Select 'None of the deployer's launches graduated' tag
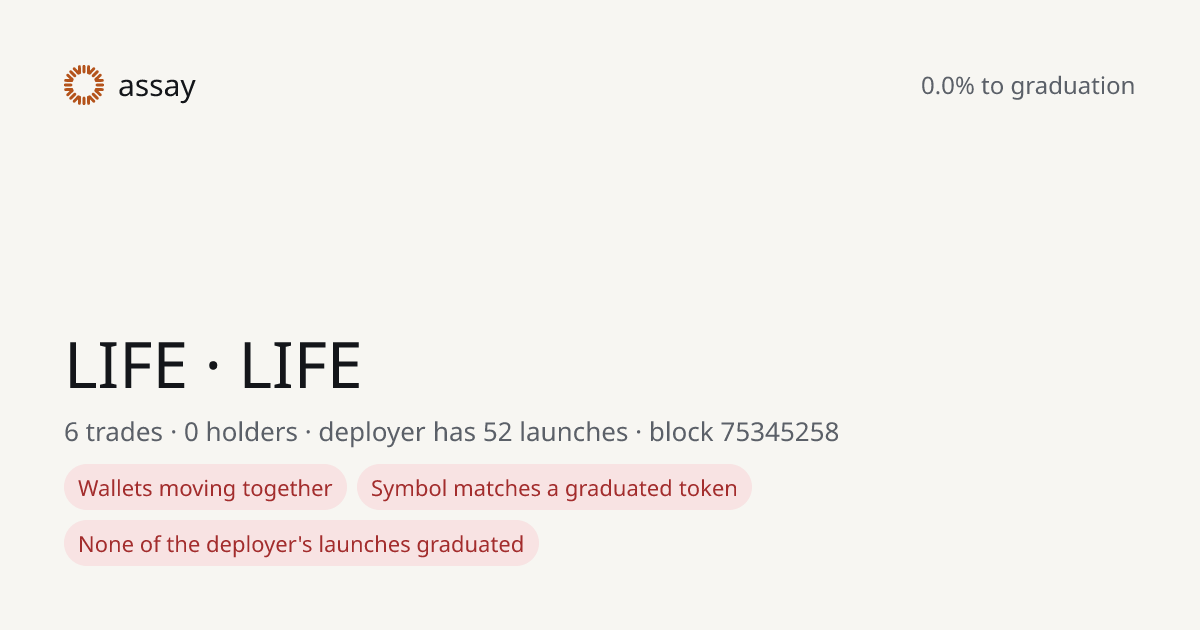This screenshot has height=630, width=1200. click(301, 544)
